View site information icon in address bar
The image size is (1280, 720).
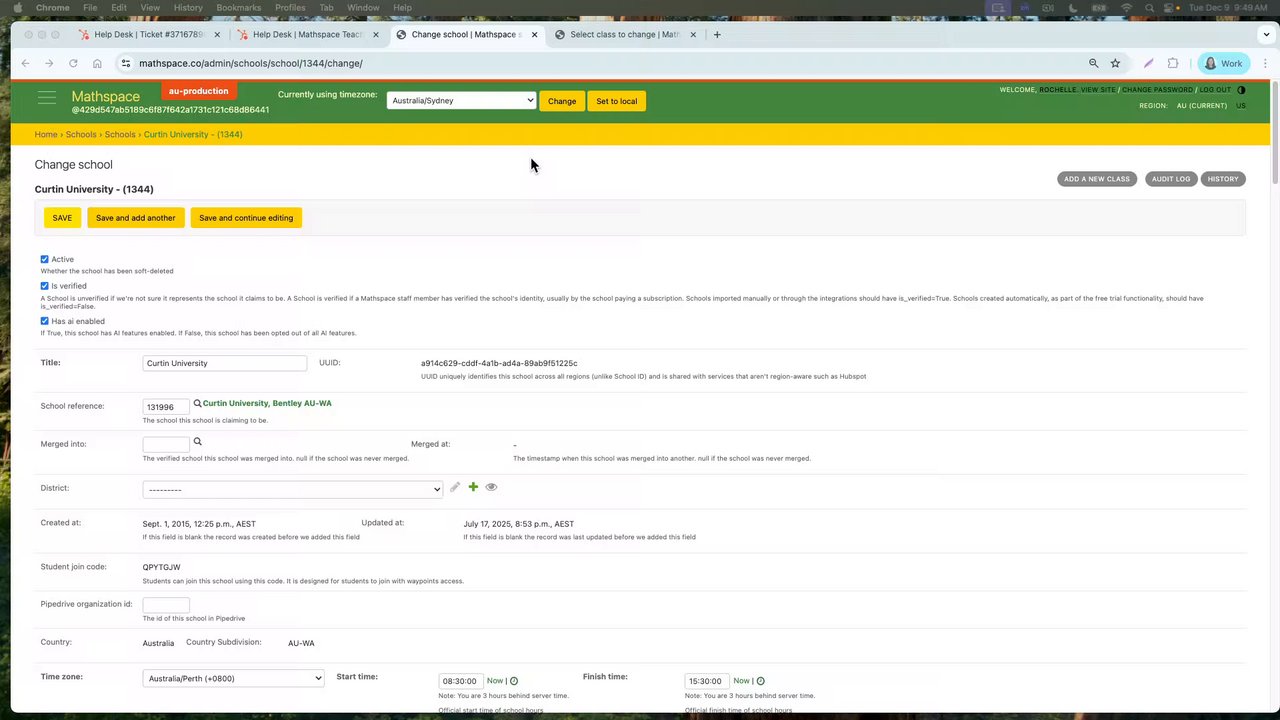125,63
